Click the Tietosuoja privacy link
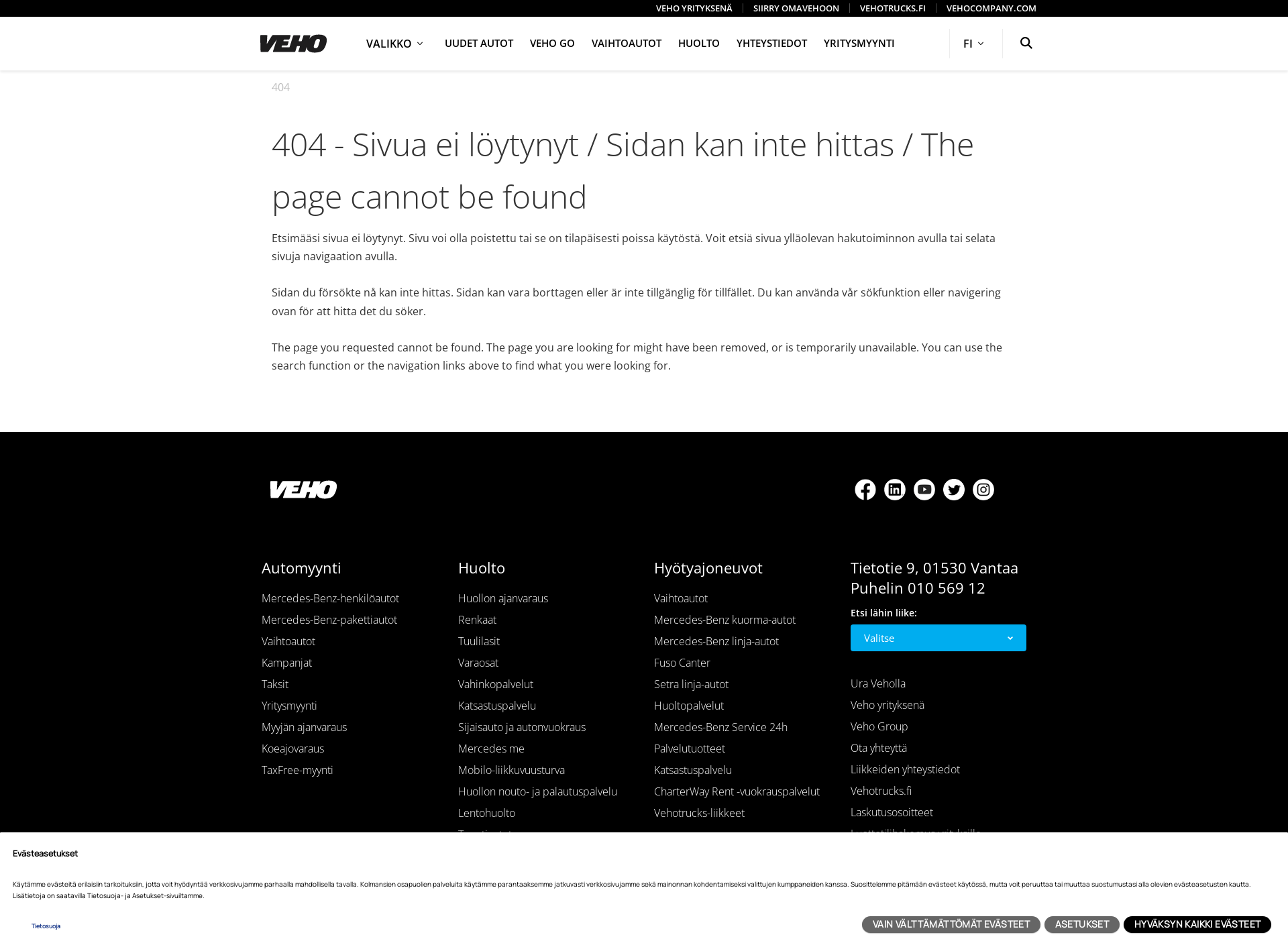Viewport: 1288px width, 939px height. pos(45,926)
